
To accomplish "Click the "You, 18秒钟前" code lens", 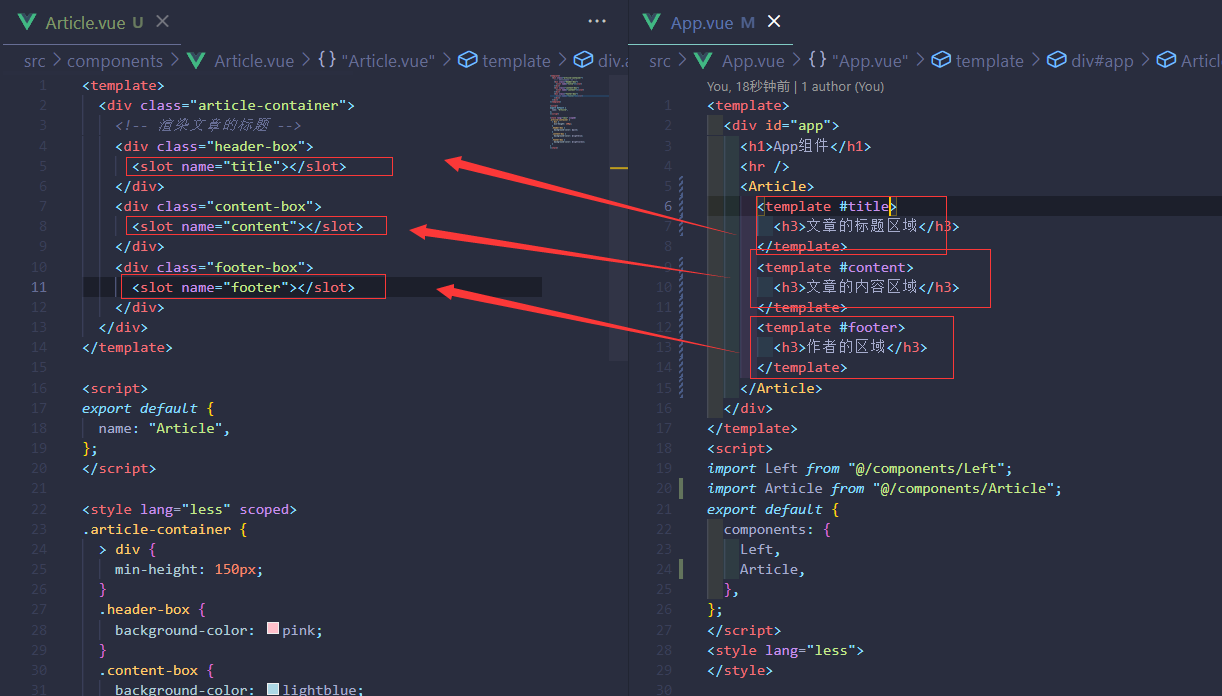I will click(748, 87).
